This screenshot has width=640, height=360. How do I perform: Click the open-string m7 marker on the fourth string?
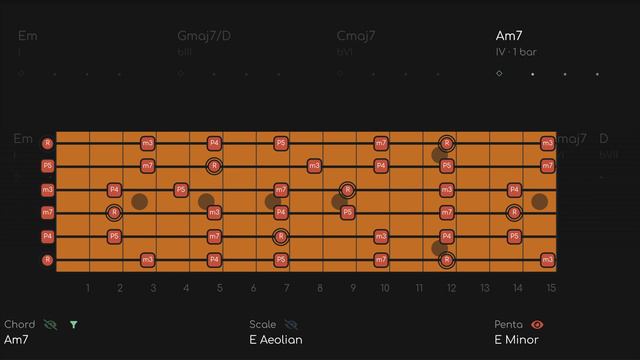47,213
